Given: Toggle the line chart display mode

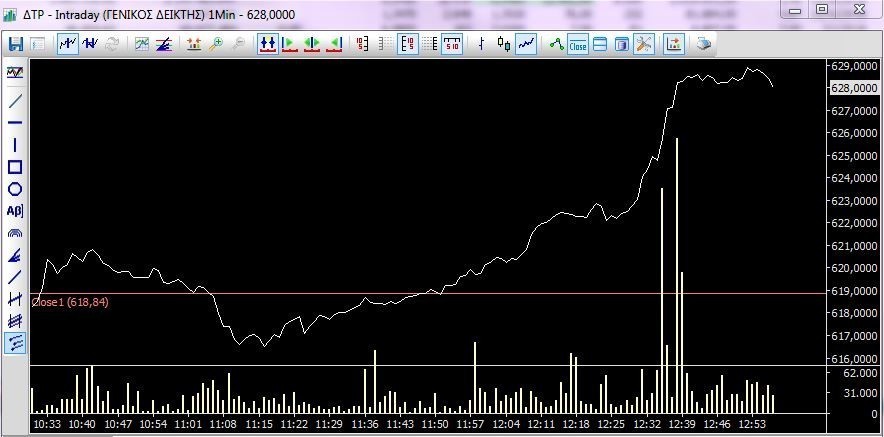Looking at the screenshot, I should [526, 44].
